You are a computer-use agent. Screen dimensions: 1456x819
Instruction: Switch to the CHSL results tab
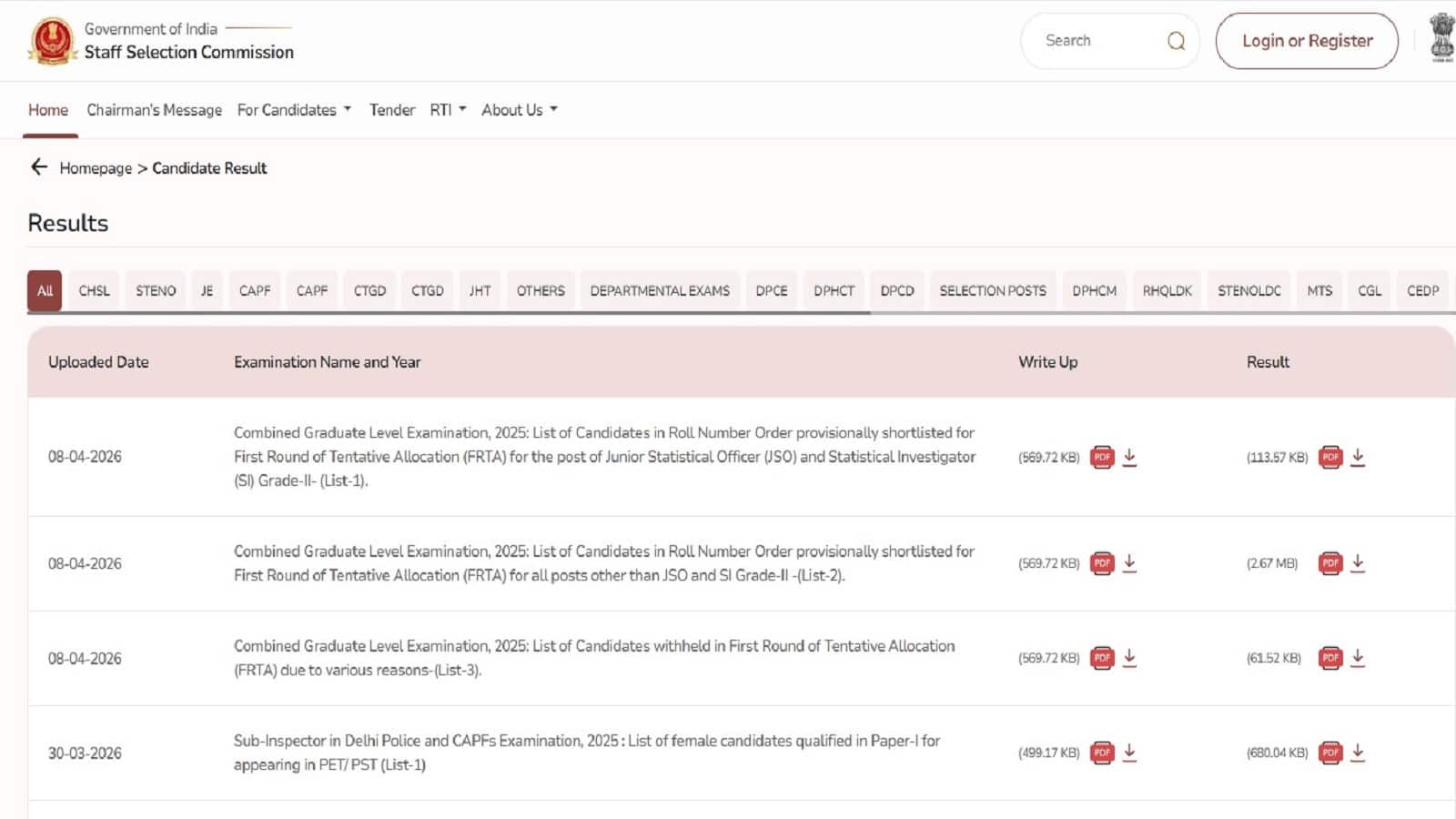click(x=93, y=290)
